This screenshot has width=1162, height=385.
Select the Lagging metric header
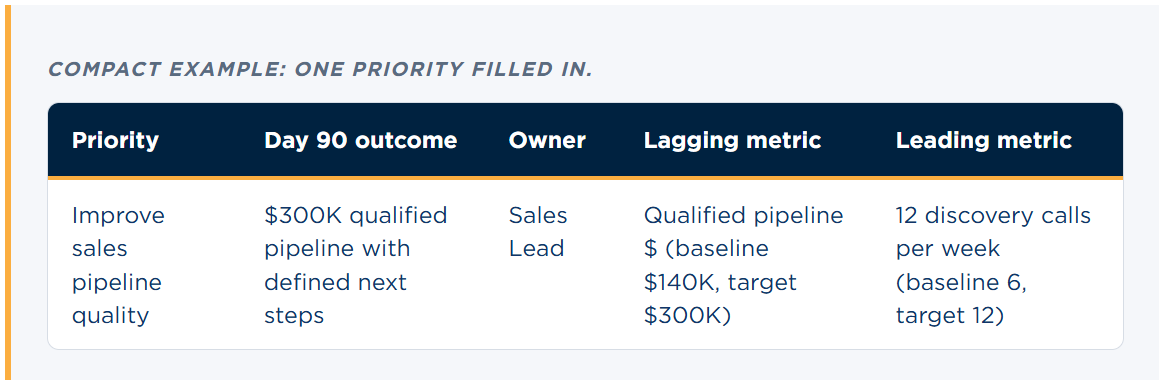pos(732,141)
